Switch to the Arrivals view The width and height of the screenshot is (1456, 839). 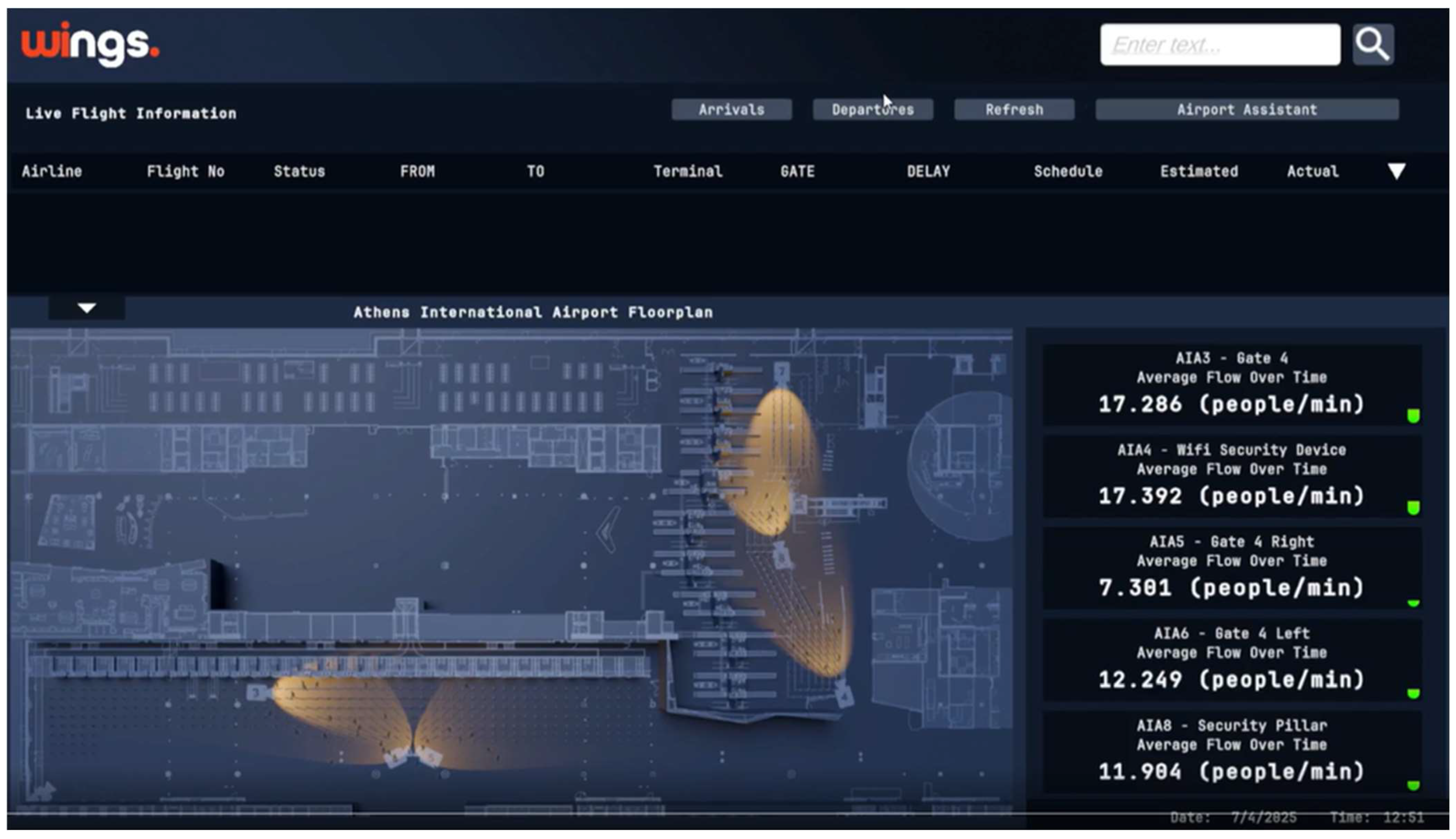pyautogui.click(x=731, y=109)
